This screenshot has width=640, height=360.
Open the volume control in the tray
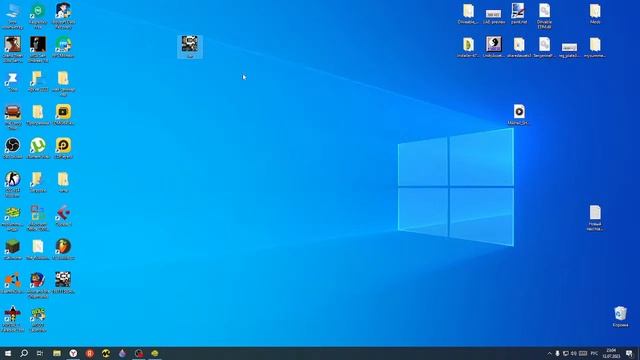573,353
